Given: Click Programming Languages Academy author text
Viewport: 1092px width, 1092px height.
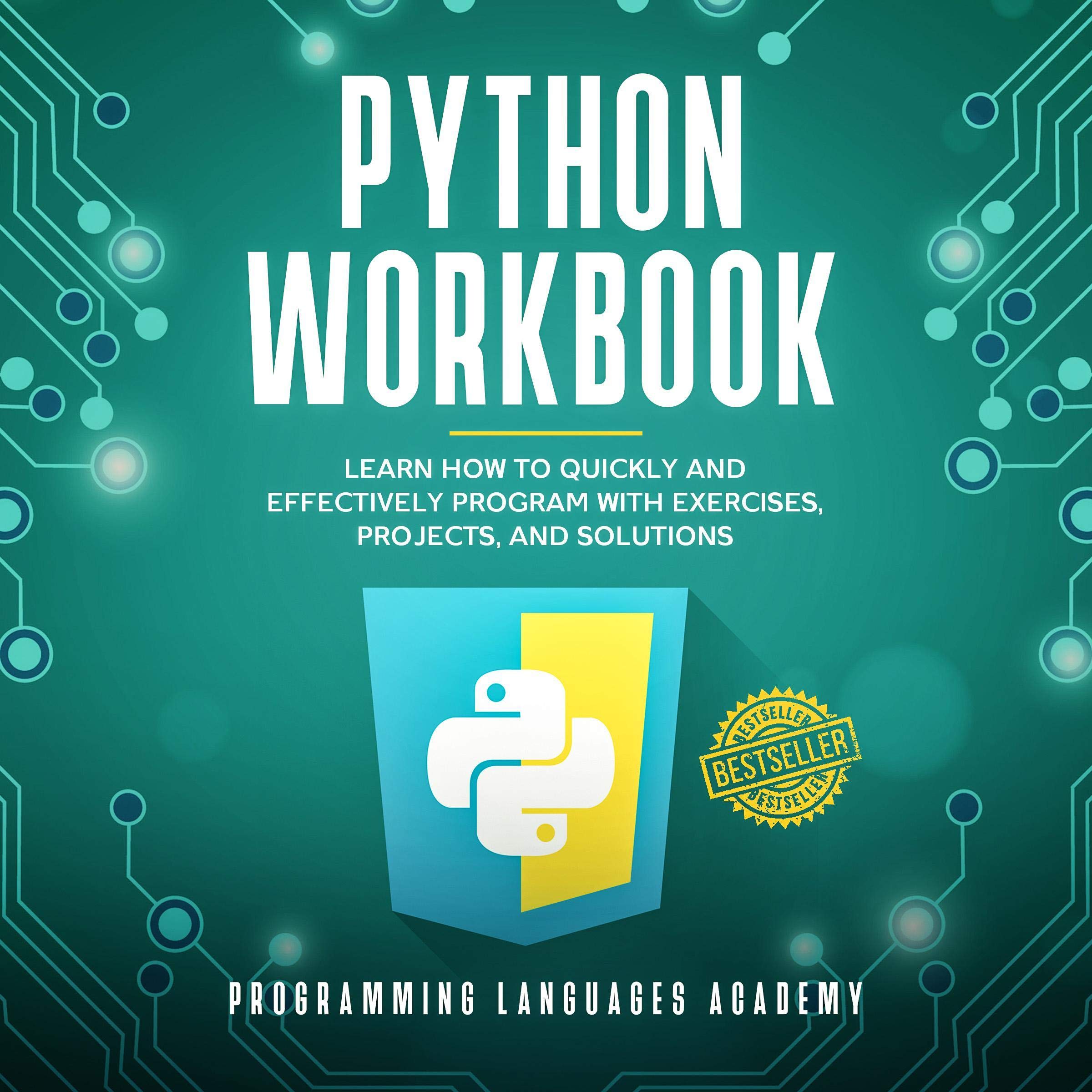Looking at the screenshot, I should (x=546, y=999).
